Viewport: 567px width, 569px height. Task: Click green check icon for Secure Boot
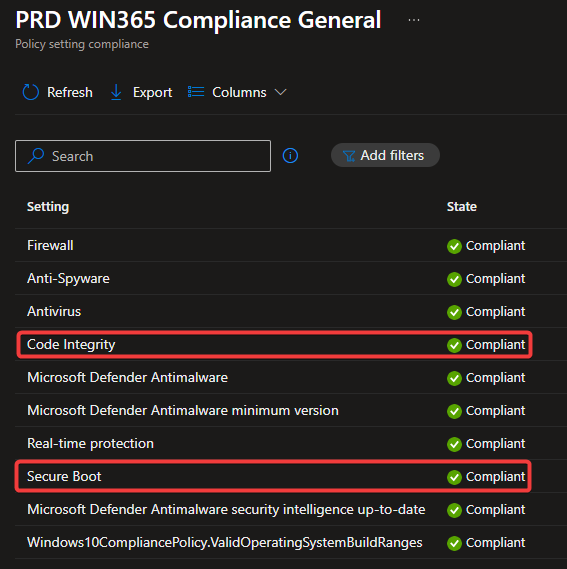(454, 477)
